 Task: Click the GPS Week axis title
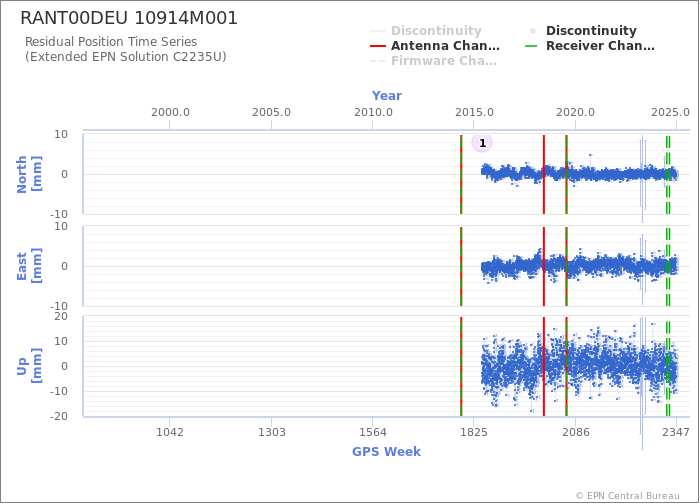(386, 451)
